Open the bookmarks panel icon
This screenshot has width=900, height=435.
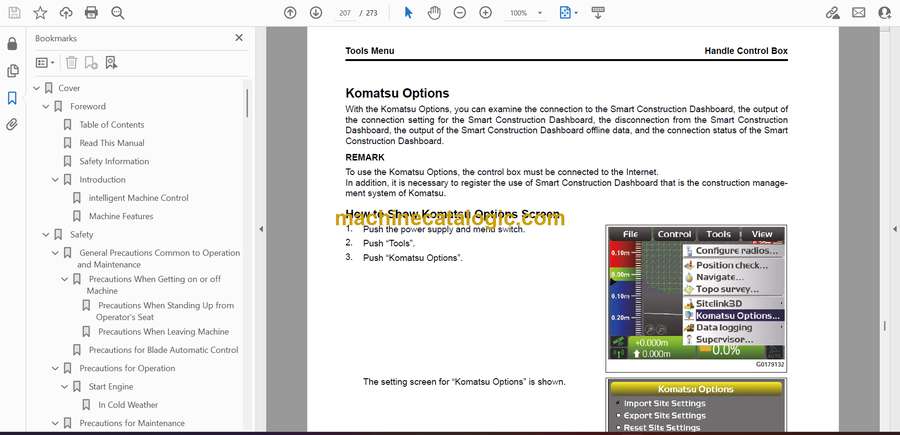tap(12, 98)
